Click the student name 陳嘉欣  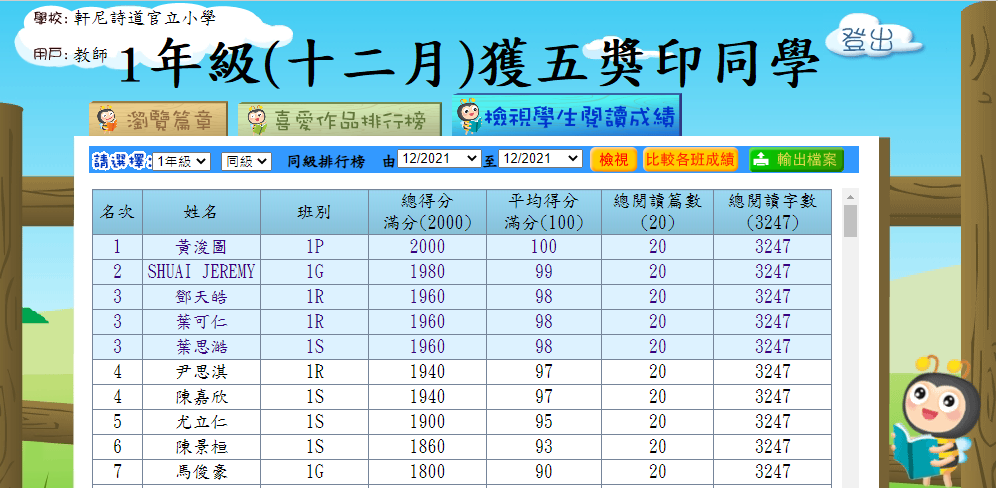point(201,397)
